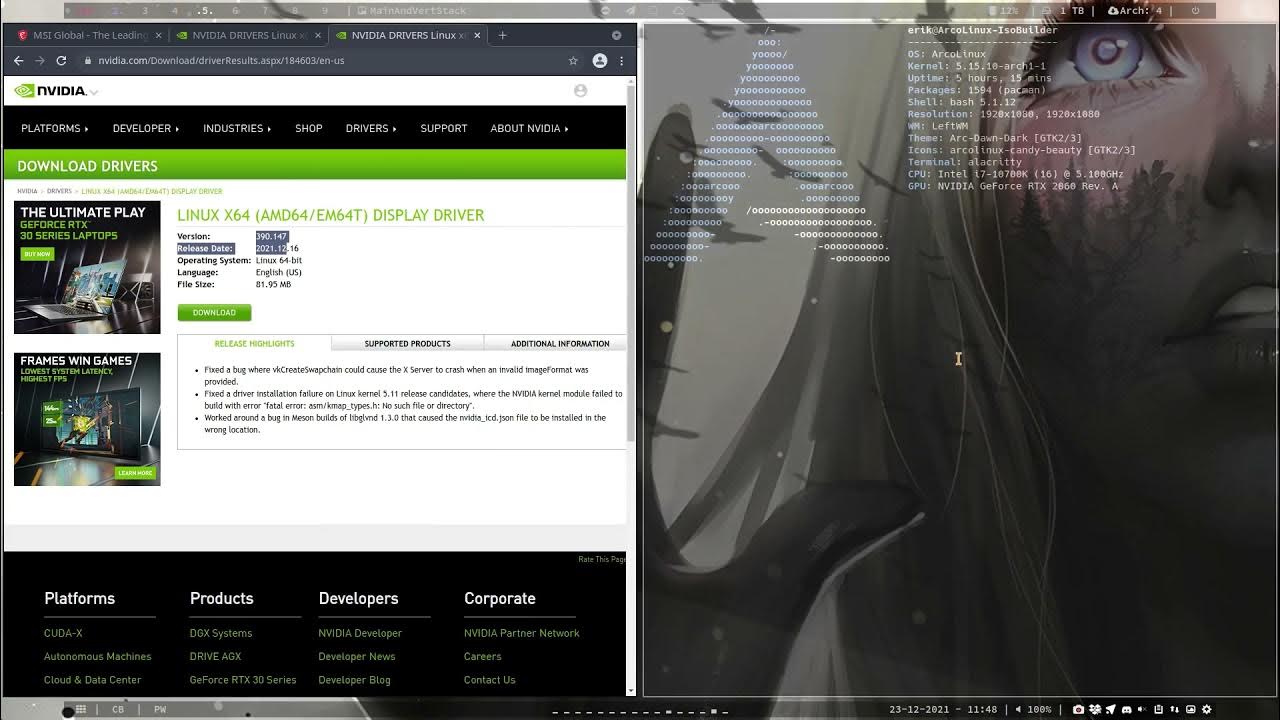Screen dimensions: 1280x720
Task: Click LEARN MORE in Frames Win Games ad
Action: [135, 472]
